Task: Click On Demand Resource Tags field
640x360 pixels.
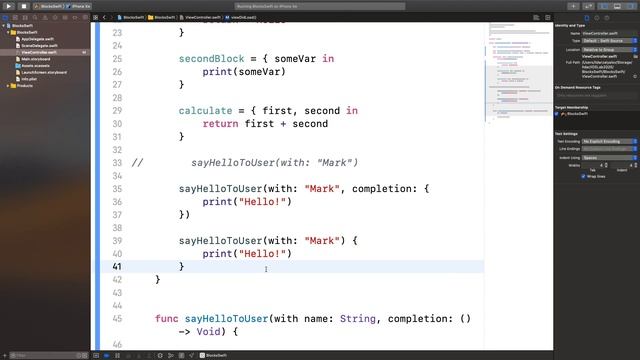Action: coord(596,96)
